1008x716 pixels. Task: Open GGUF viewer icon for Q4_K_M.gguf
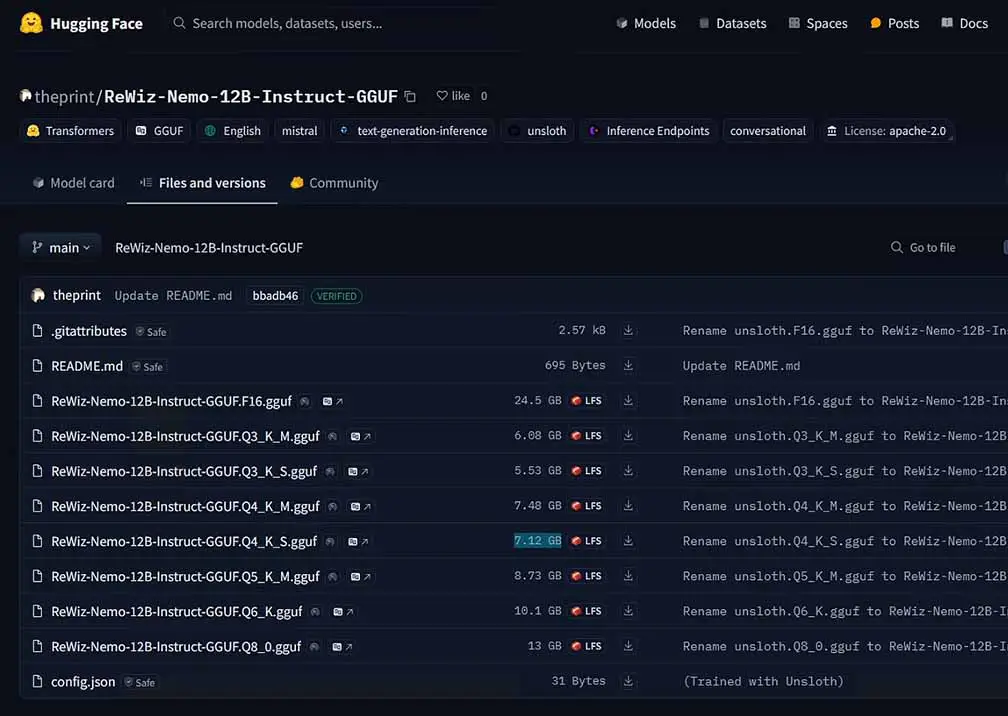[x=360, y=506]
